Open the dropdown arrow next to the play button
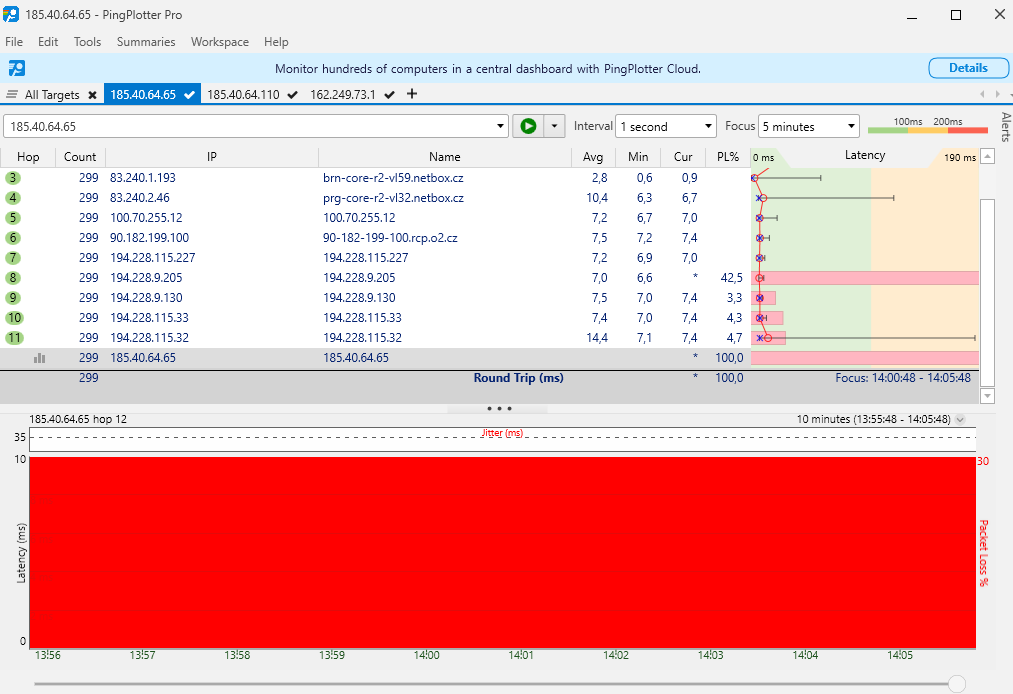 [x=554, y=127]
